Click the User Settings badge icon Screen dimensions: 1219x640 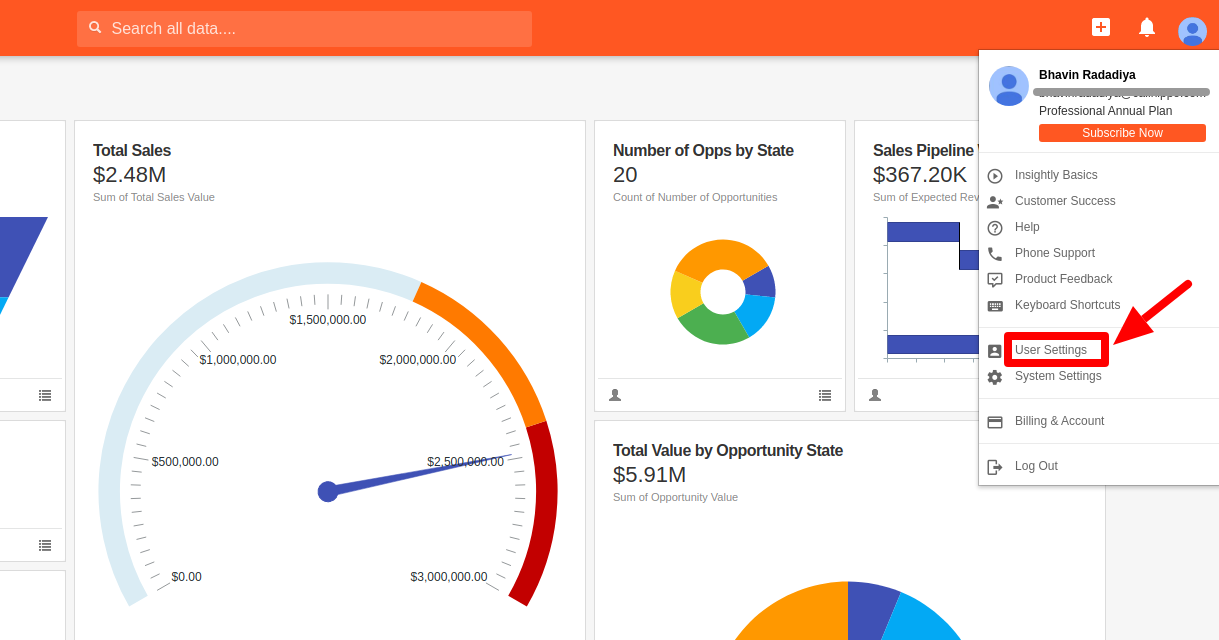pos(995,351)
